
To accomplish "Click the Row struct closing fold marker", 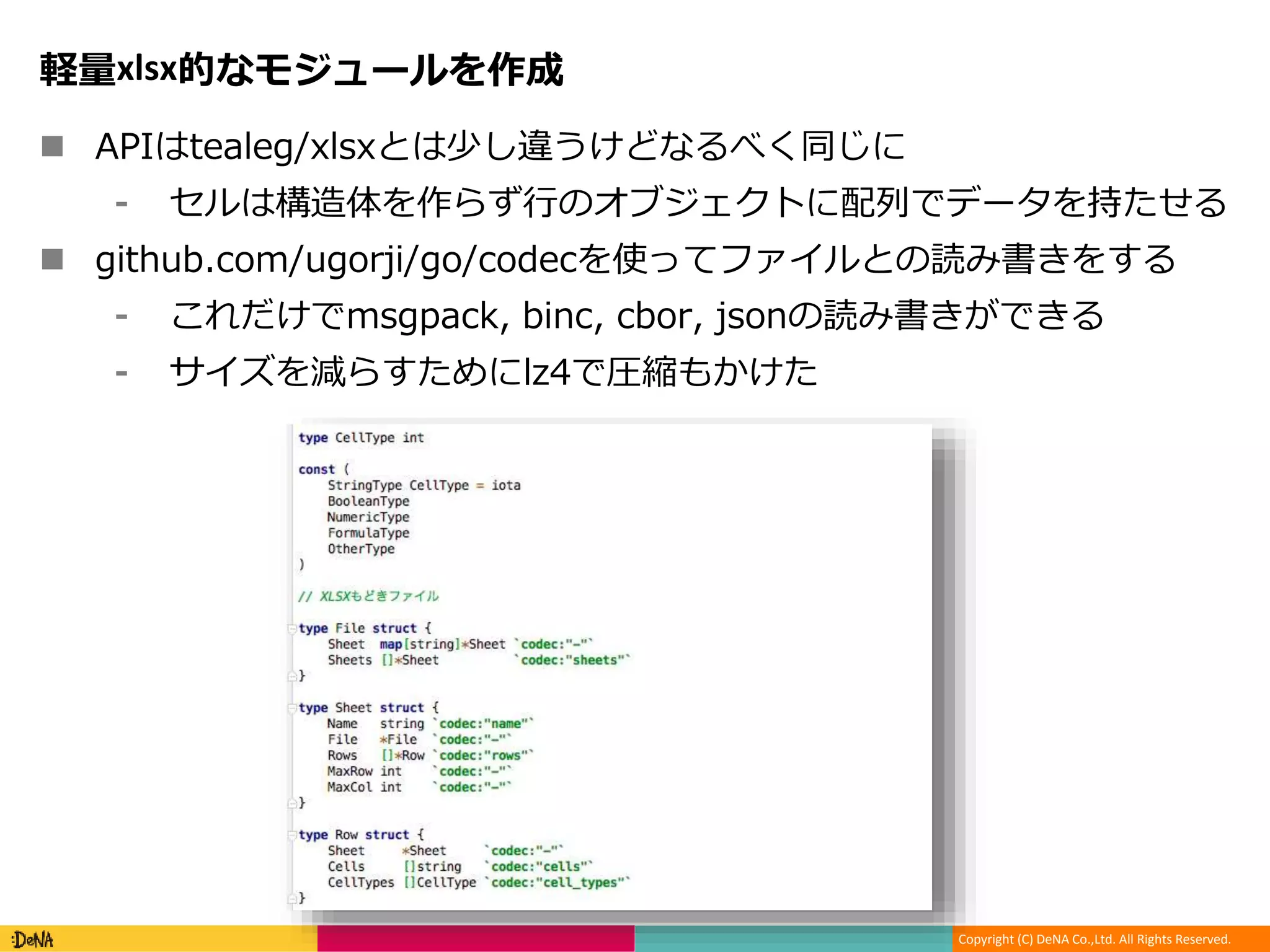I will [x=293, y=898].
